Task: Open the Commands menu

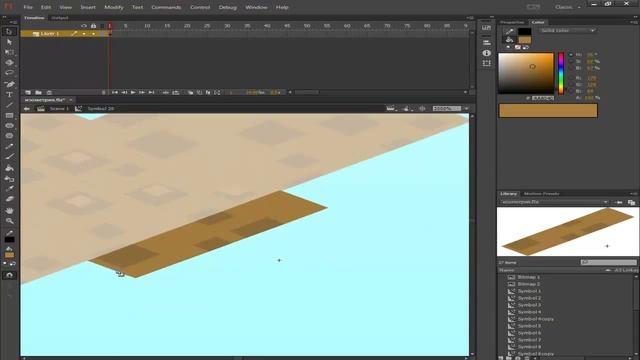Action: (166, 7)
